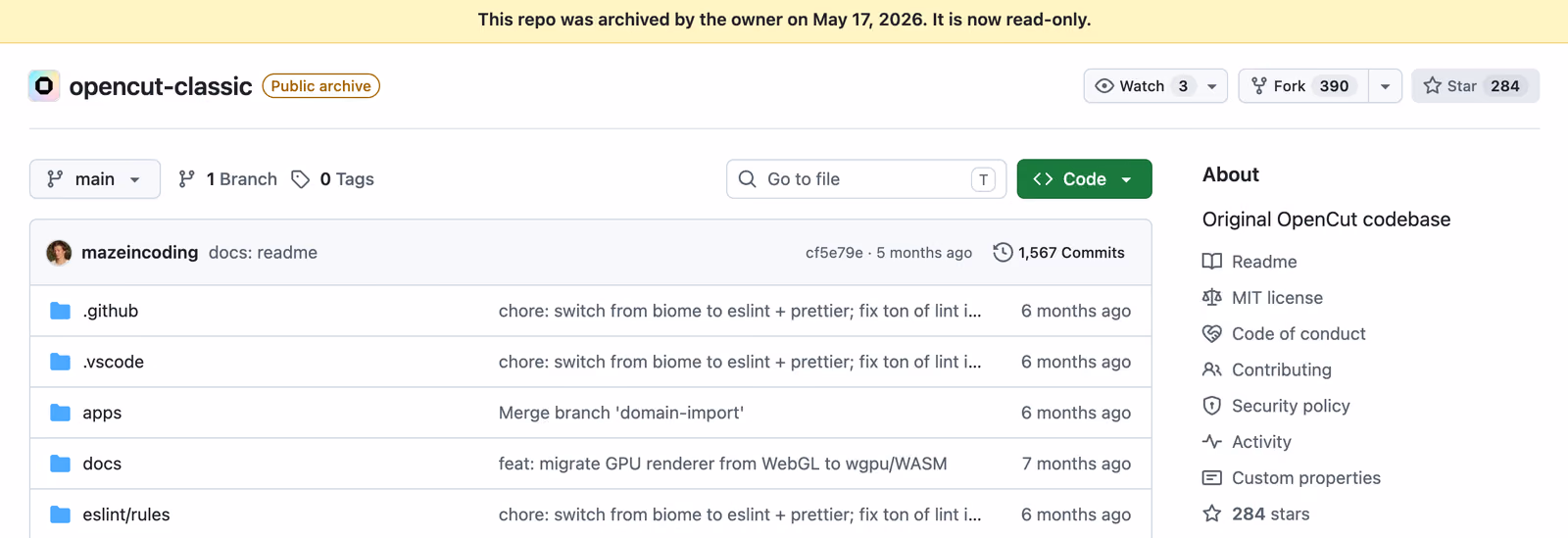
Task: Click 'Original OpenCut codebase' description text
Action: point(1326,220)
